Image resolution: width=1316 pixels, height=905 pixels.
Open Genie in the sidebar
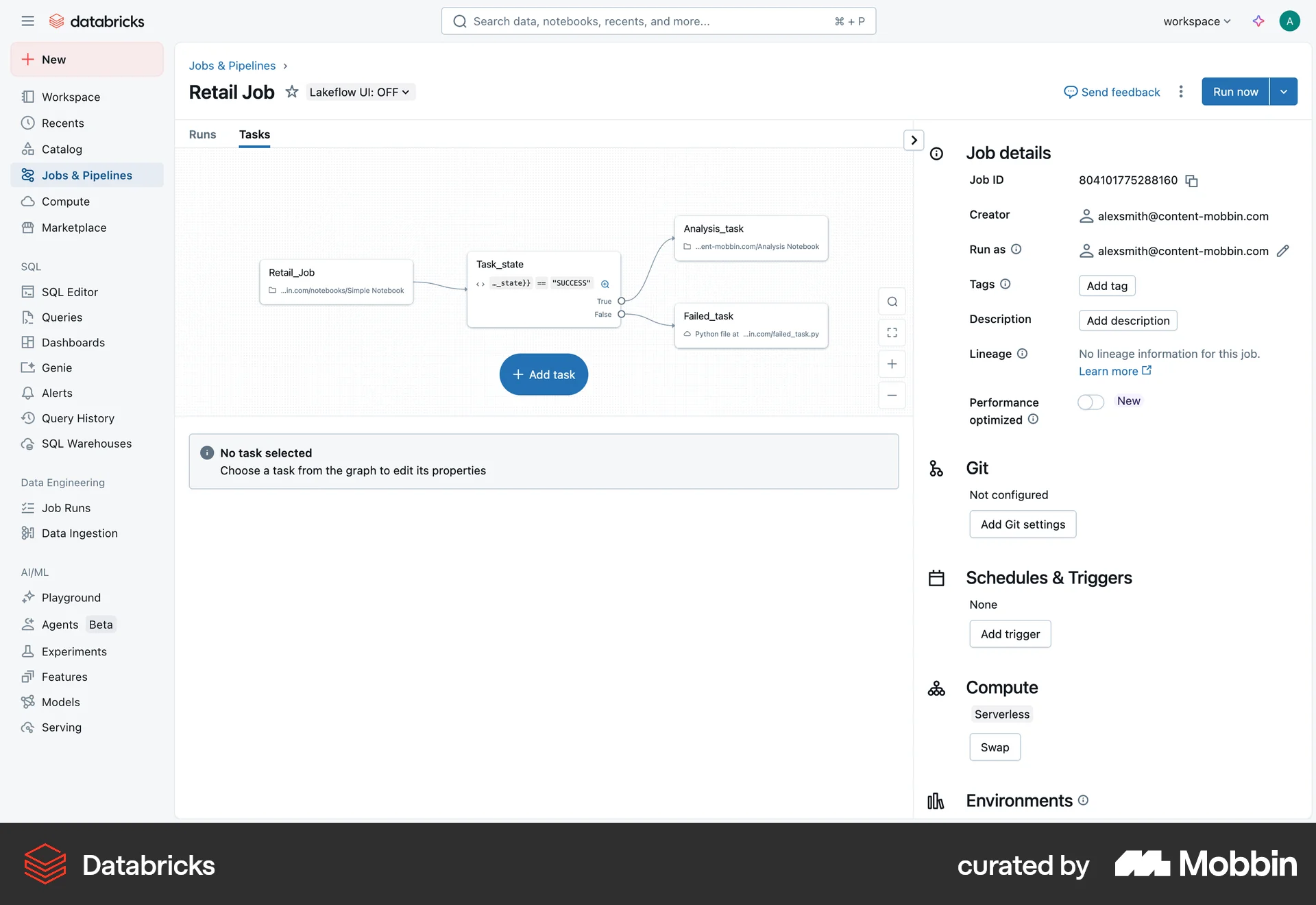click(56, 367)
